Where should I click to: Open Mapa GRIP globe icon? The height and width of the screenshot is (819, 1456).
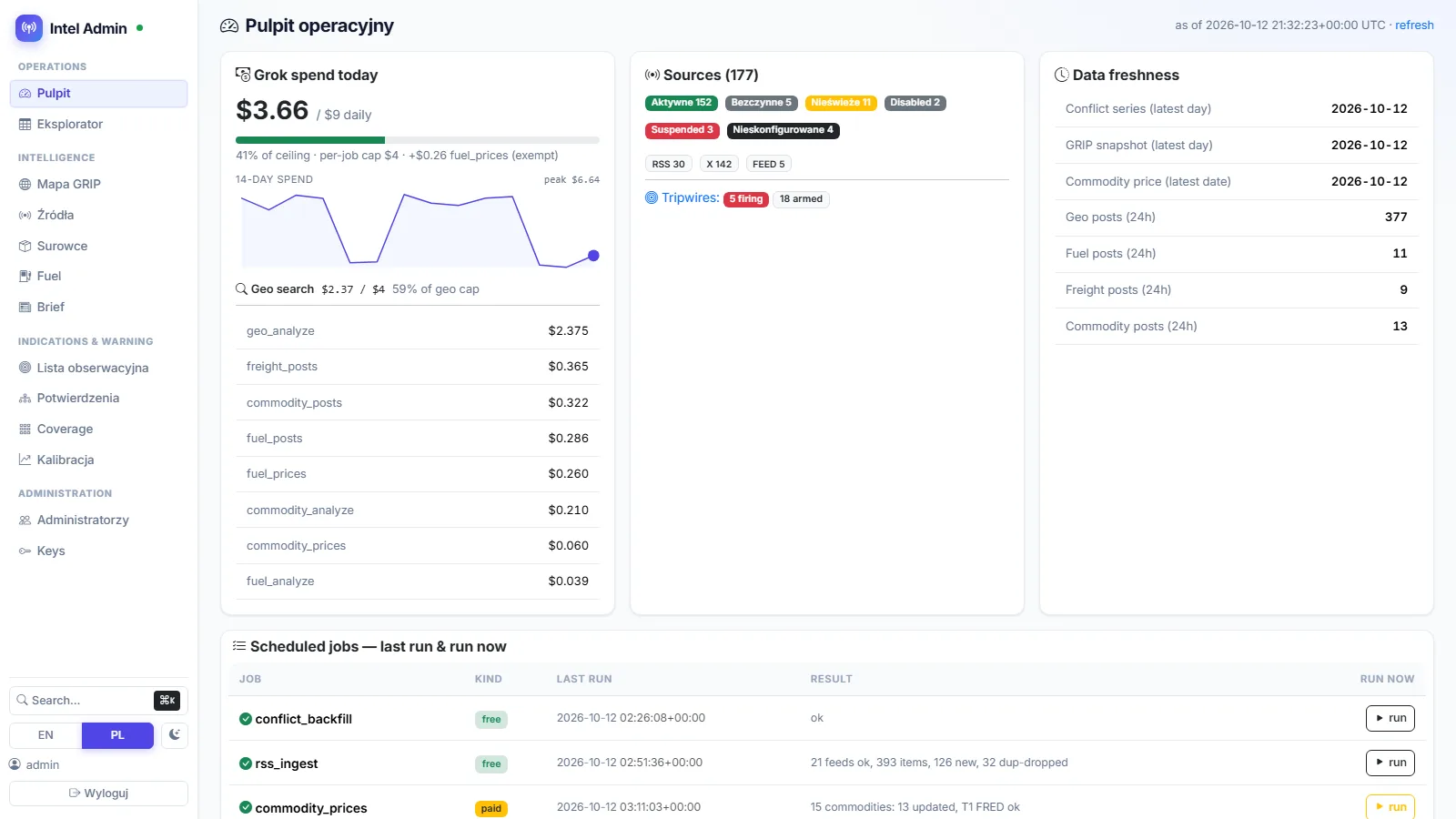(x=25, y=184)
